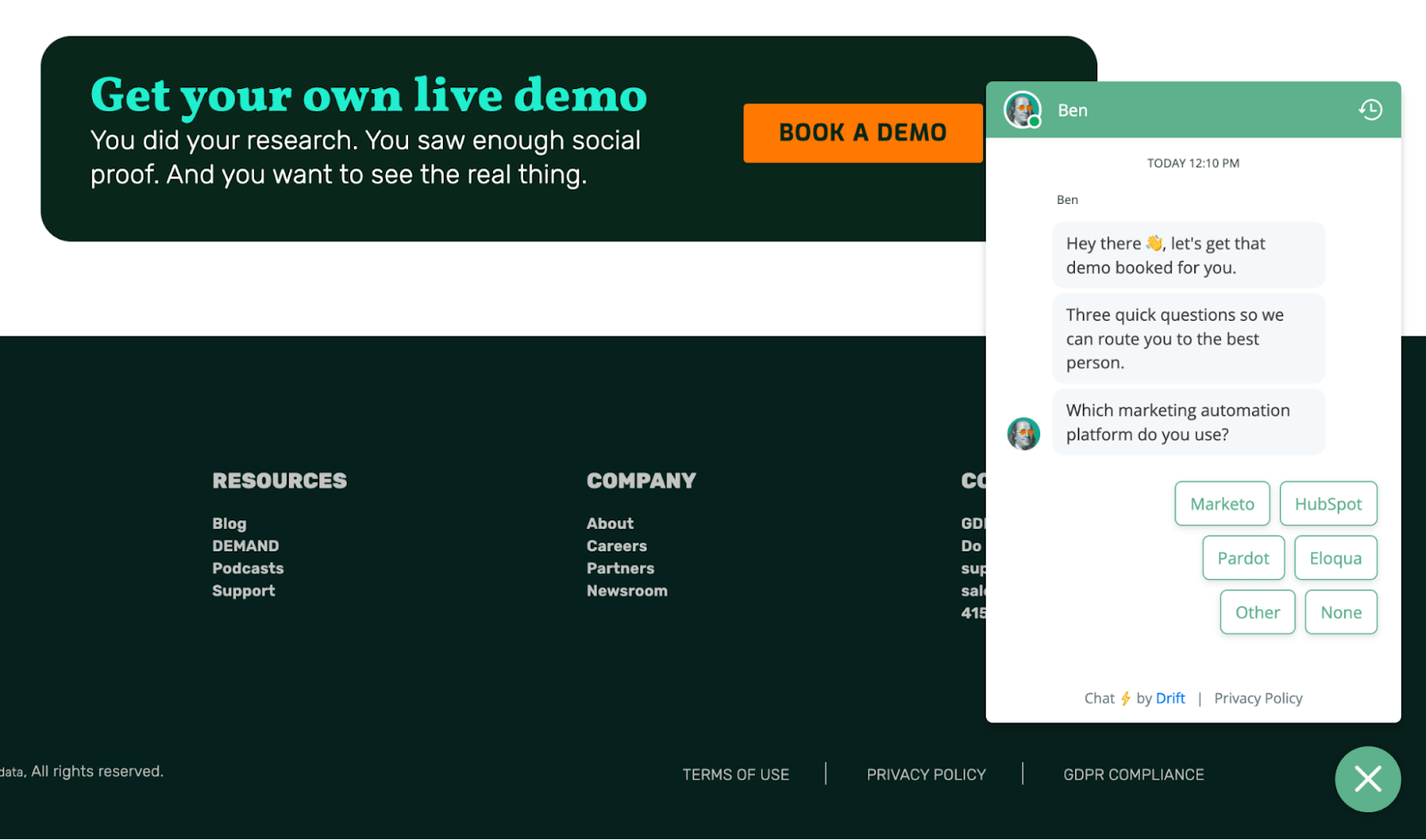Click the TERMS OF USE footer link
1426x840 pixels.
point(735,774)
